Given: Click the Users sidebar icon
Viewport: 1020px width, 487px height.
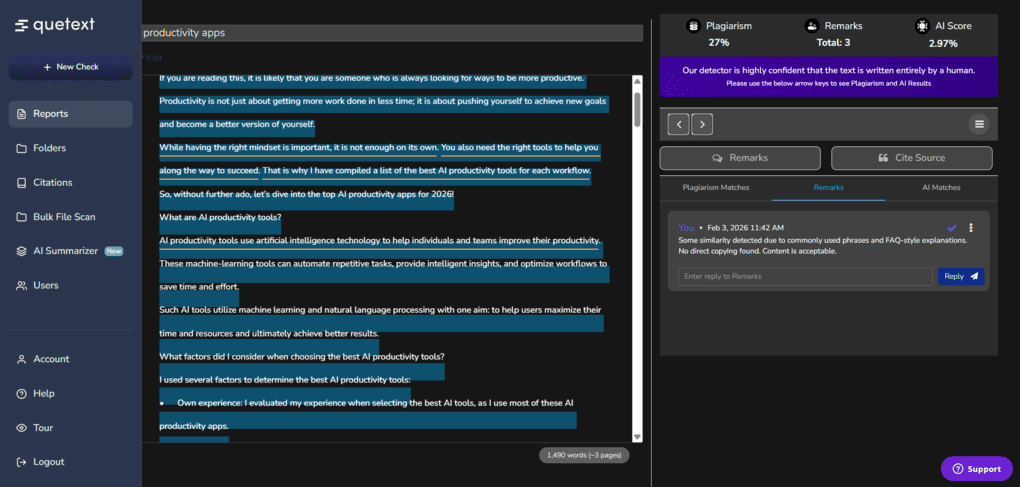Looking at the screenshot, I should click(x=22, y=285).
